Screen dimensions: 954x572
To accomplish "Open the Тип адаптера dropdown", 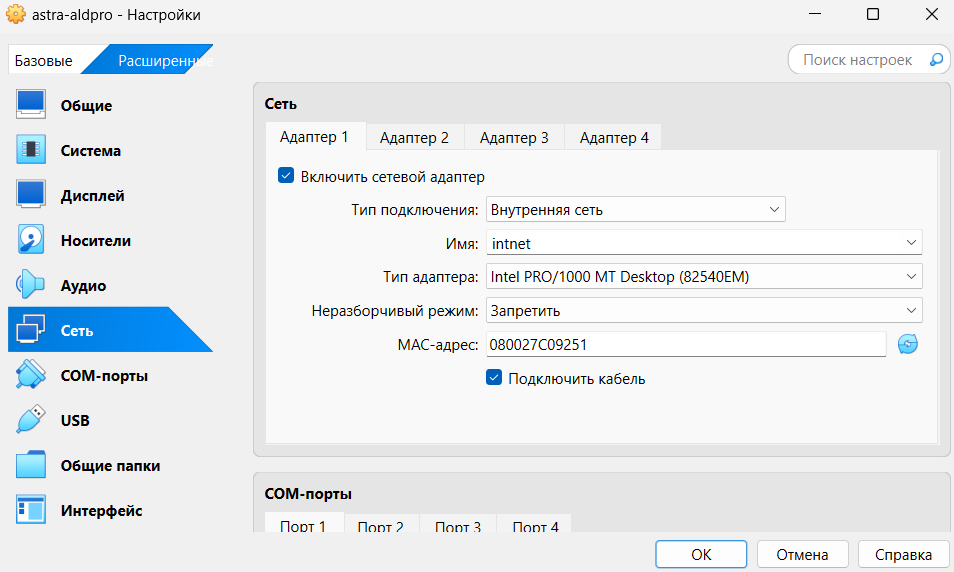I will coord(704,276).
